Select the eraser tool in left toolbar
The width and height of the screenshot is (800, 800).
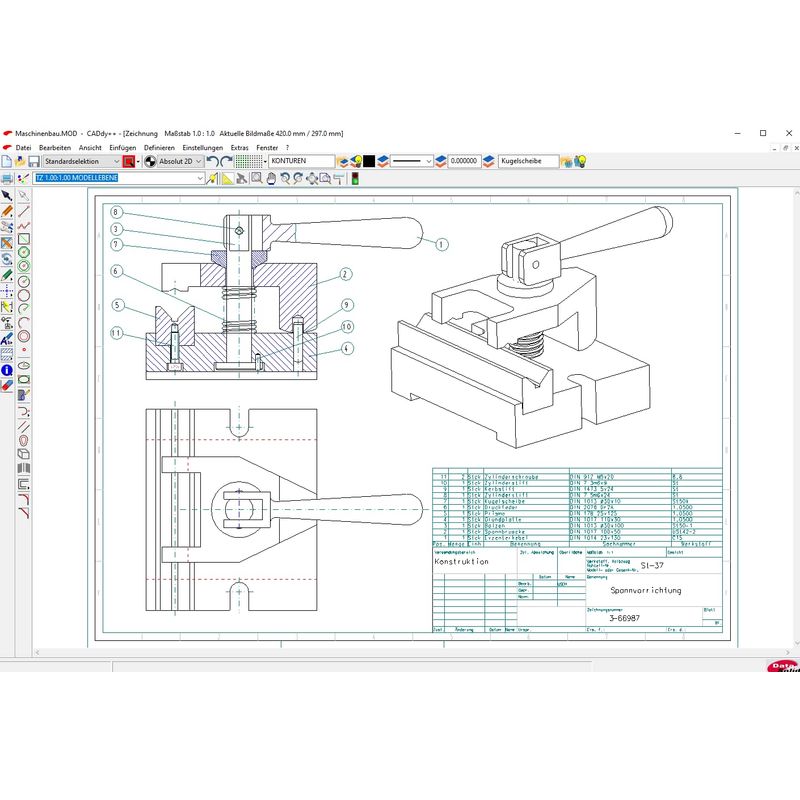point(7,384)
